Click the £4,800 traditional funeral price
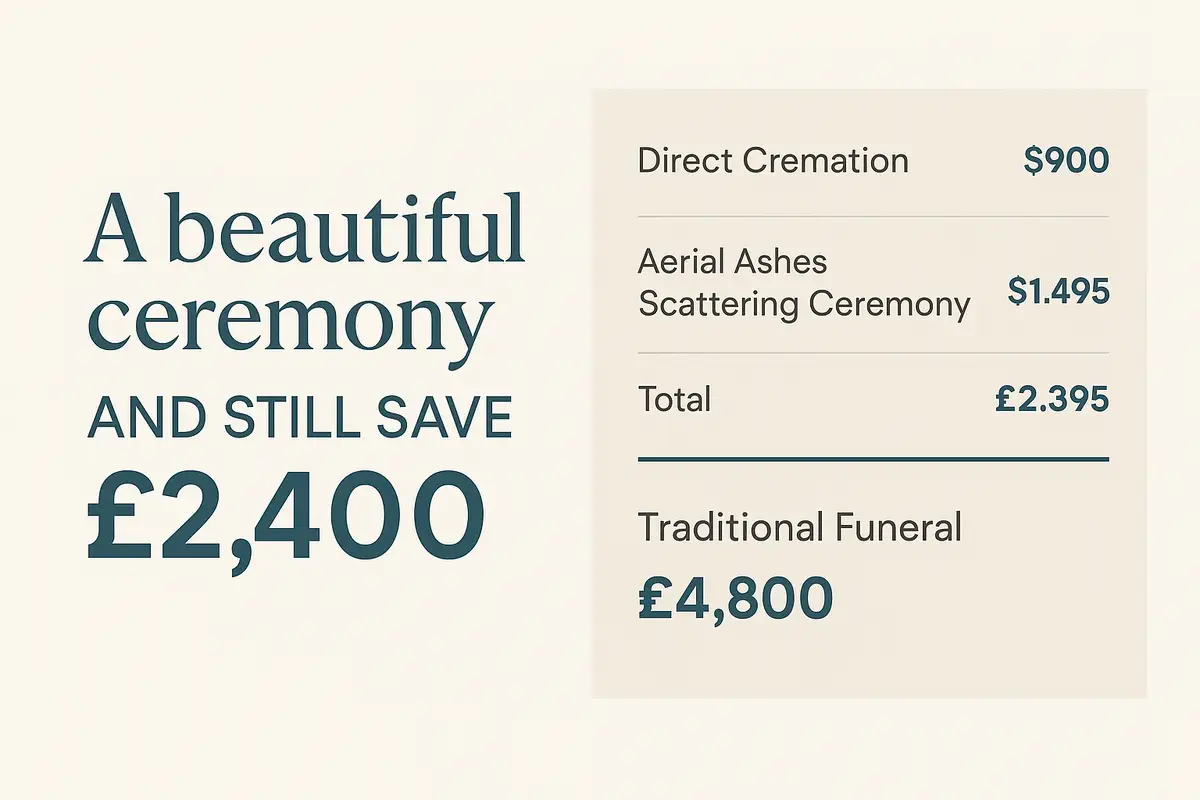The width and height of the screenshot is (1200, 800). pyautogui.click(x=735, y=599)
